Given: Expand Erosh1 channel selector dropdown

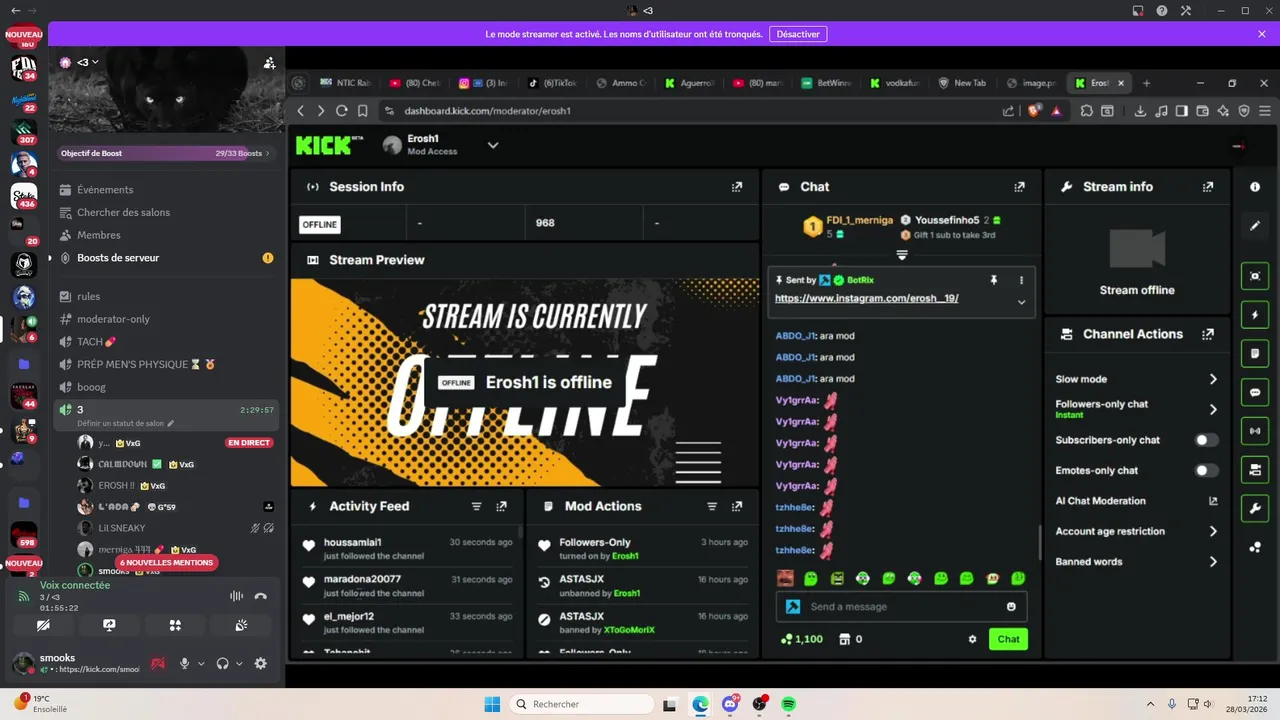Looking at the screenshot, I should pos(493,145).
